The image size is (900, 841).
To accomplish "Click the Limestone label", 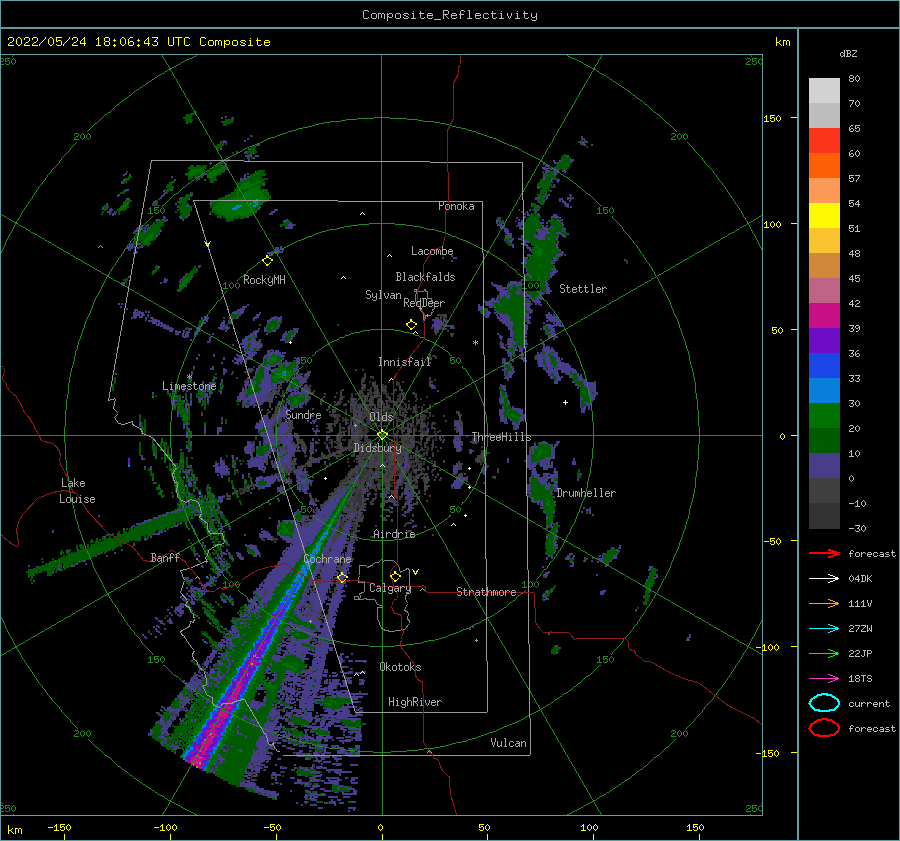I will 189,386.
